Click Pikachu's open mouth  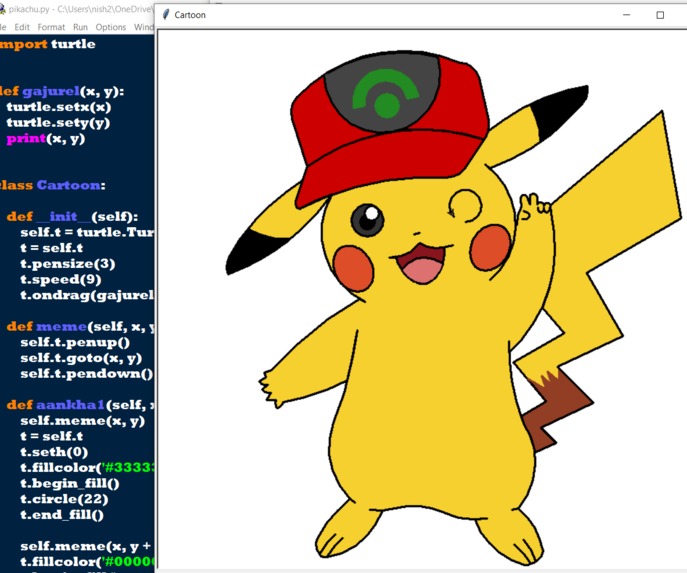click(421, 263)
